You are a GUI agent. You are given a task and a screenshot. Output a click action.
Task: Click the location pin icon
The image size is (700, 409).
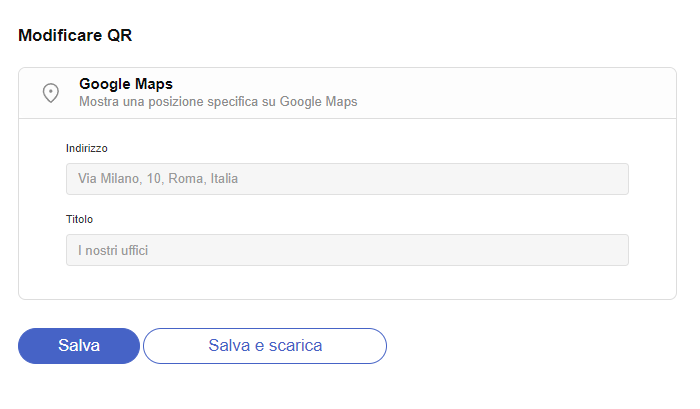coord(50,93)
